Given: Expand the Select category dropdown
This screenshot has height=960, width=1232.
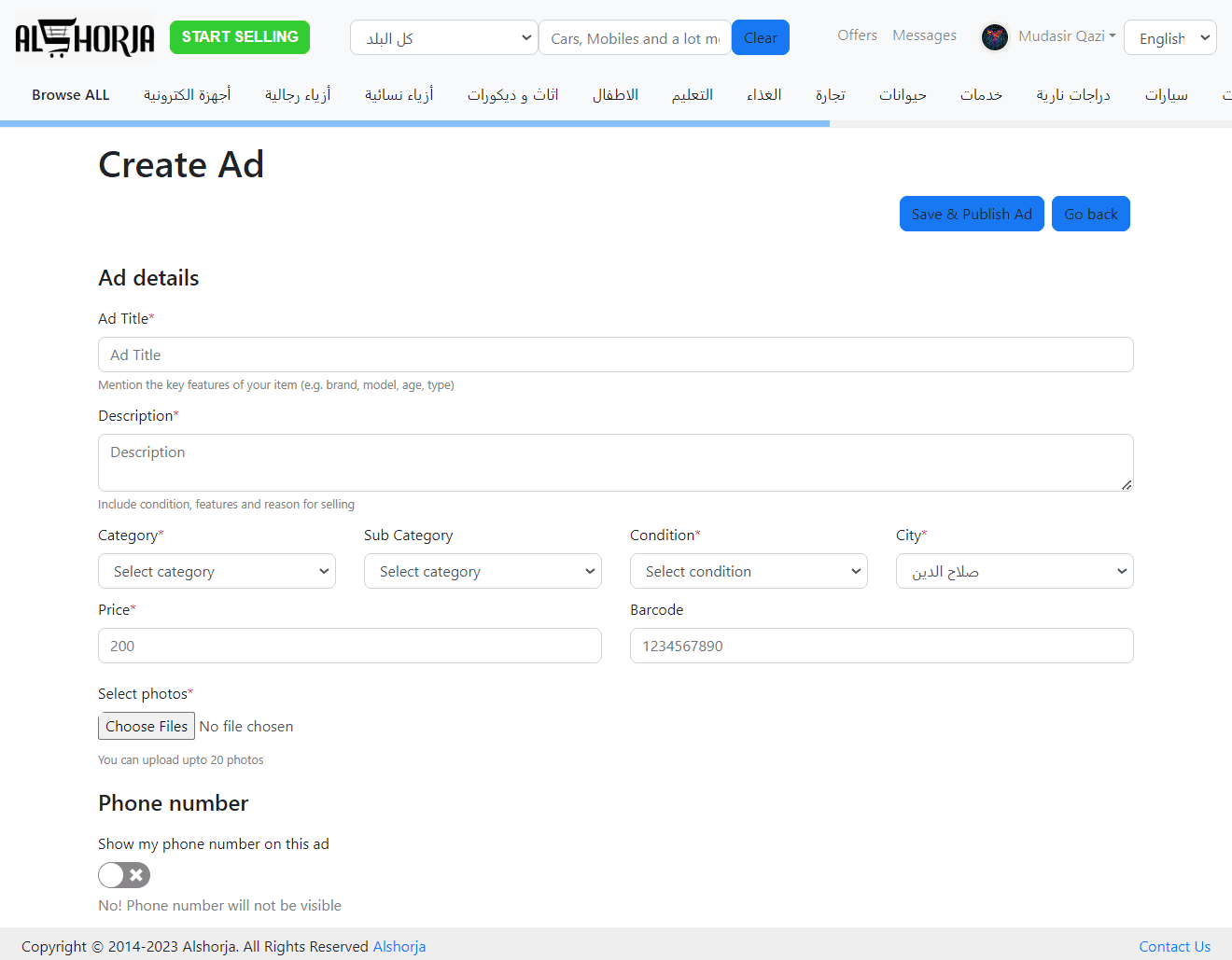Looking at the screenshot, I should [217, 572].
